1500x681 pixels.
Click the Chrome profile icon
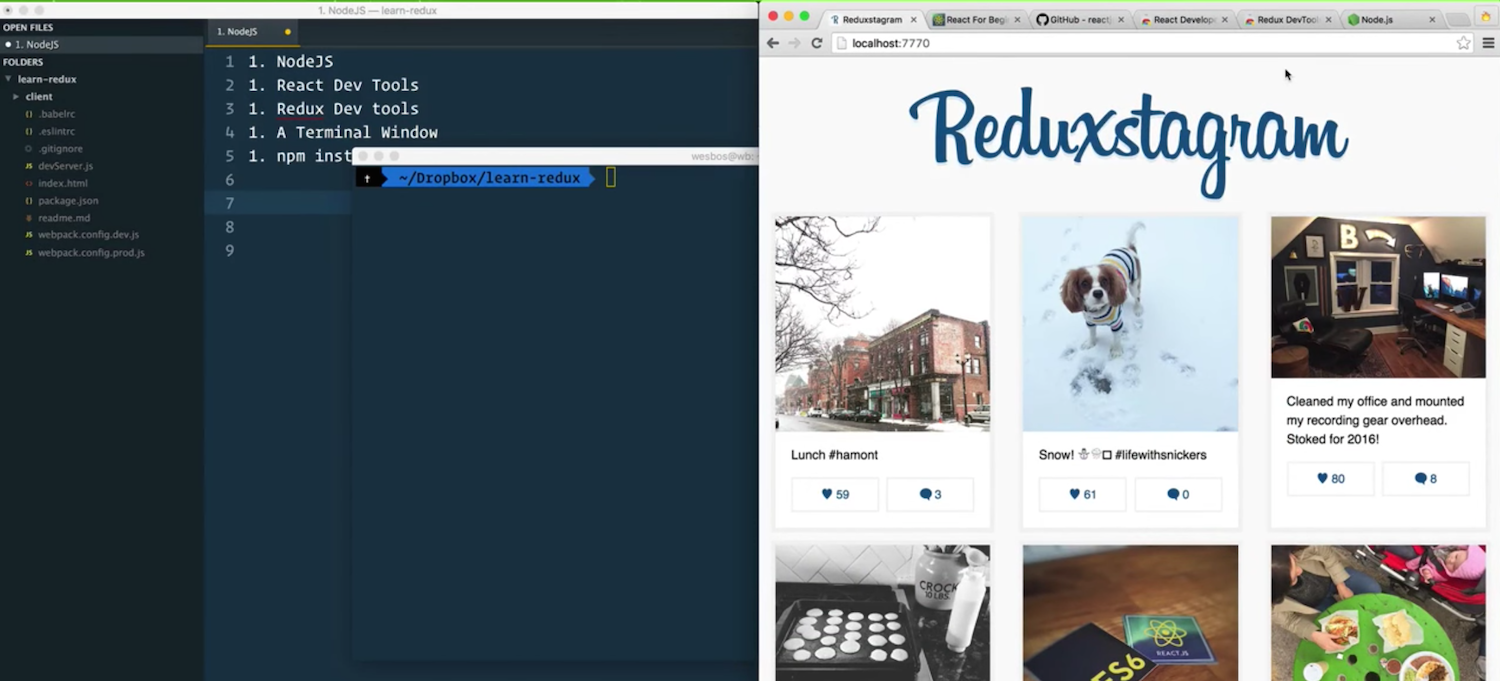(x=1486, y=18)
